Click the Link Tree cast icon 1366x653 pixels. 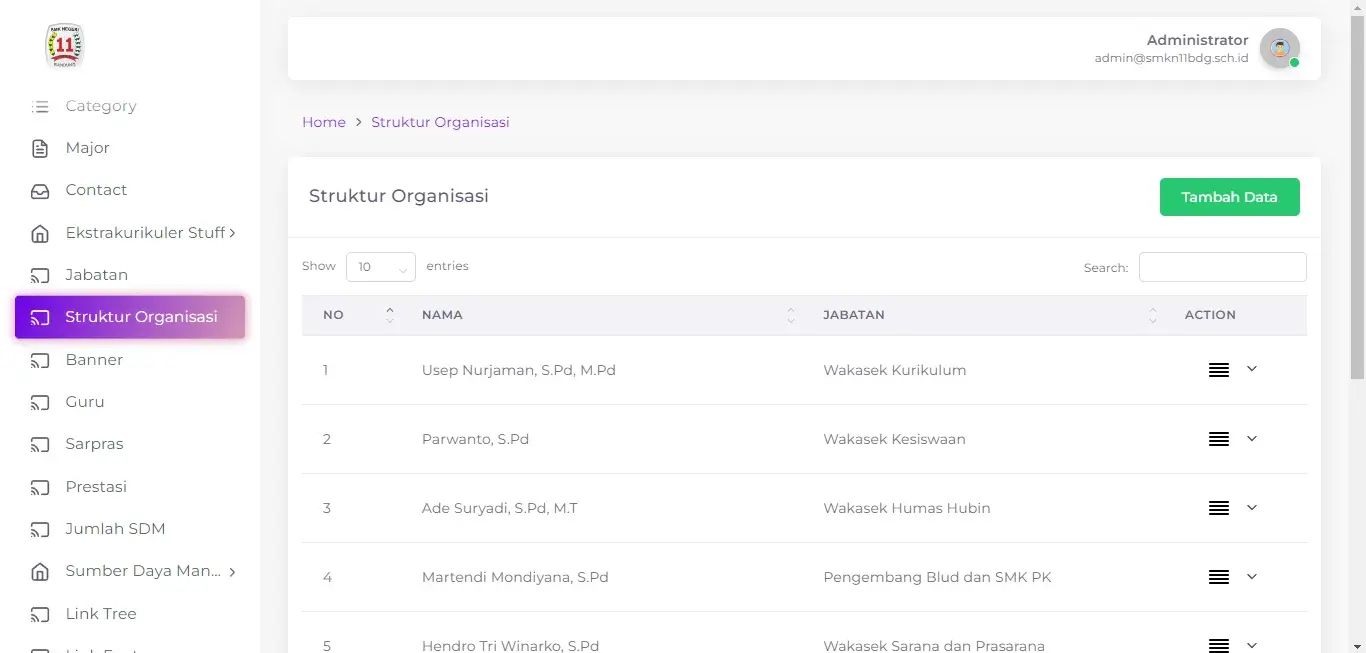click(x=40, y=615)
